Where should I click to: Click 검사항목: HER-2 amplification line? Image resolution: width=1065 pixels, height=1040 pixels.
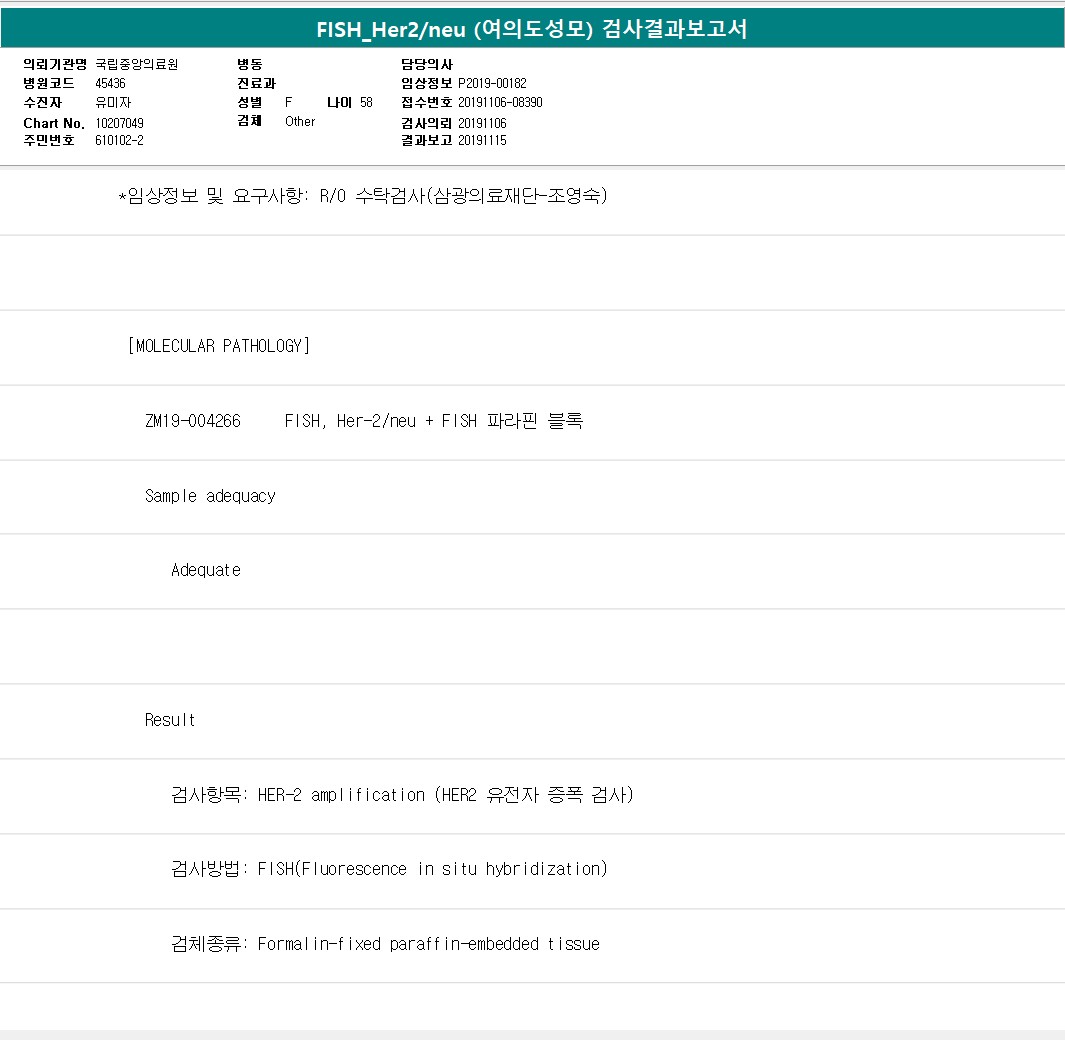pos(402,795)
